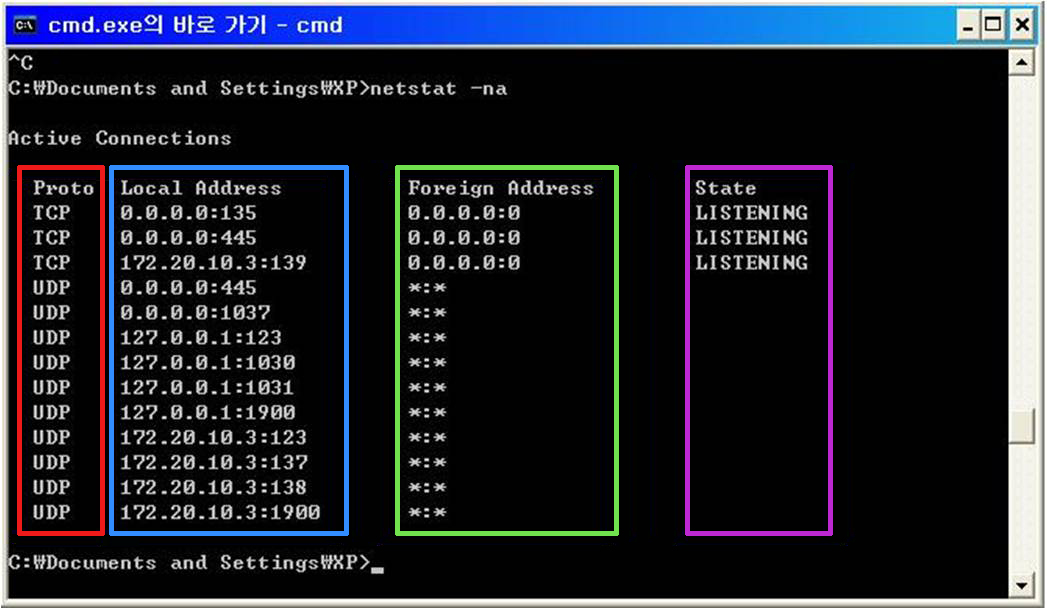
Task: Click the Local Address column header
Action: (201, 188)
